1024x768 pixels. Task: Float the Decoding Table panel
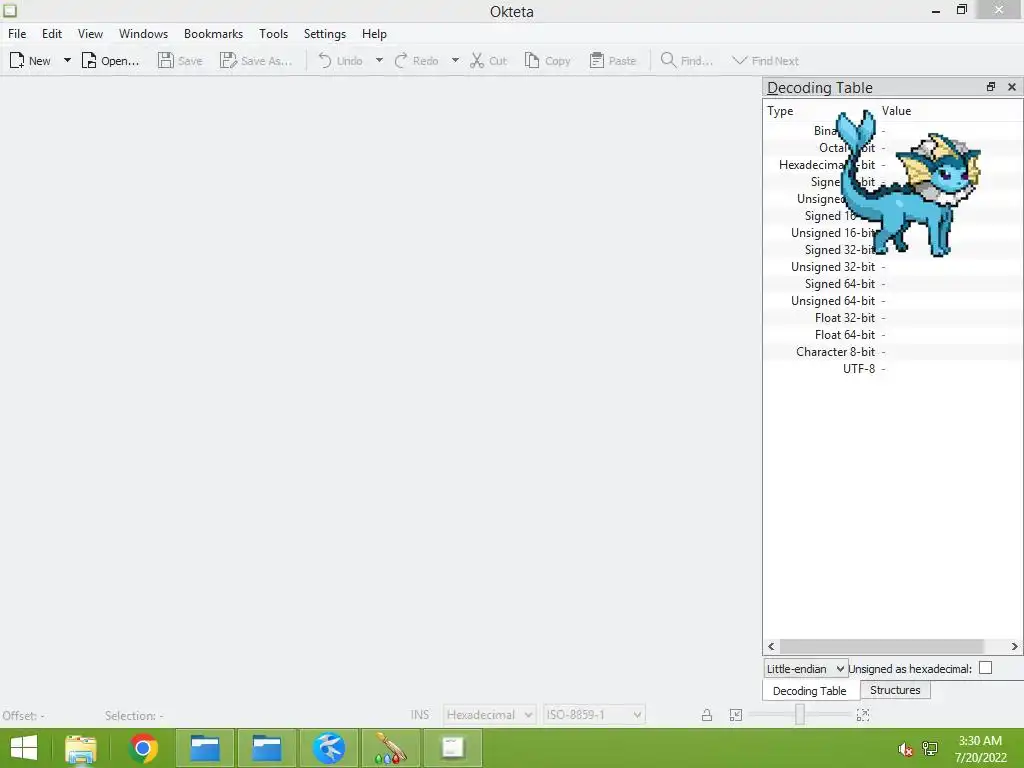coord(991,87)
